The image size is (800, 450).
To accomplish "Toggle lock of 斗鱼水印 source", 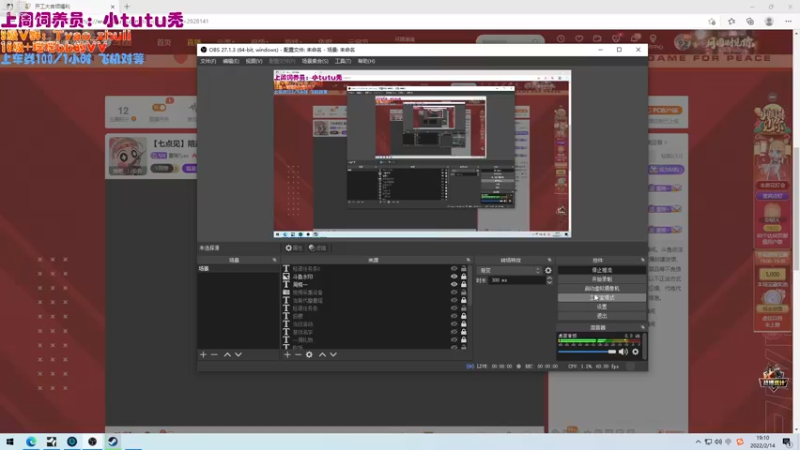I will 464,277.
